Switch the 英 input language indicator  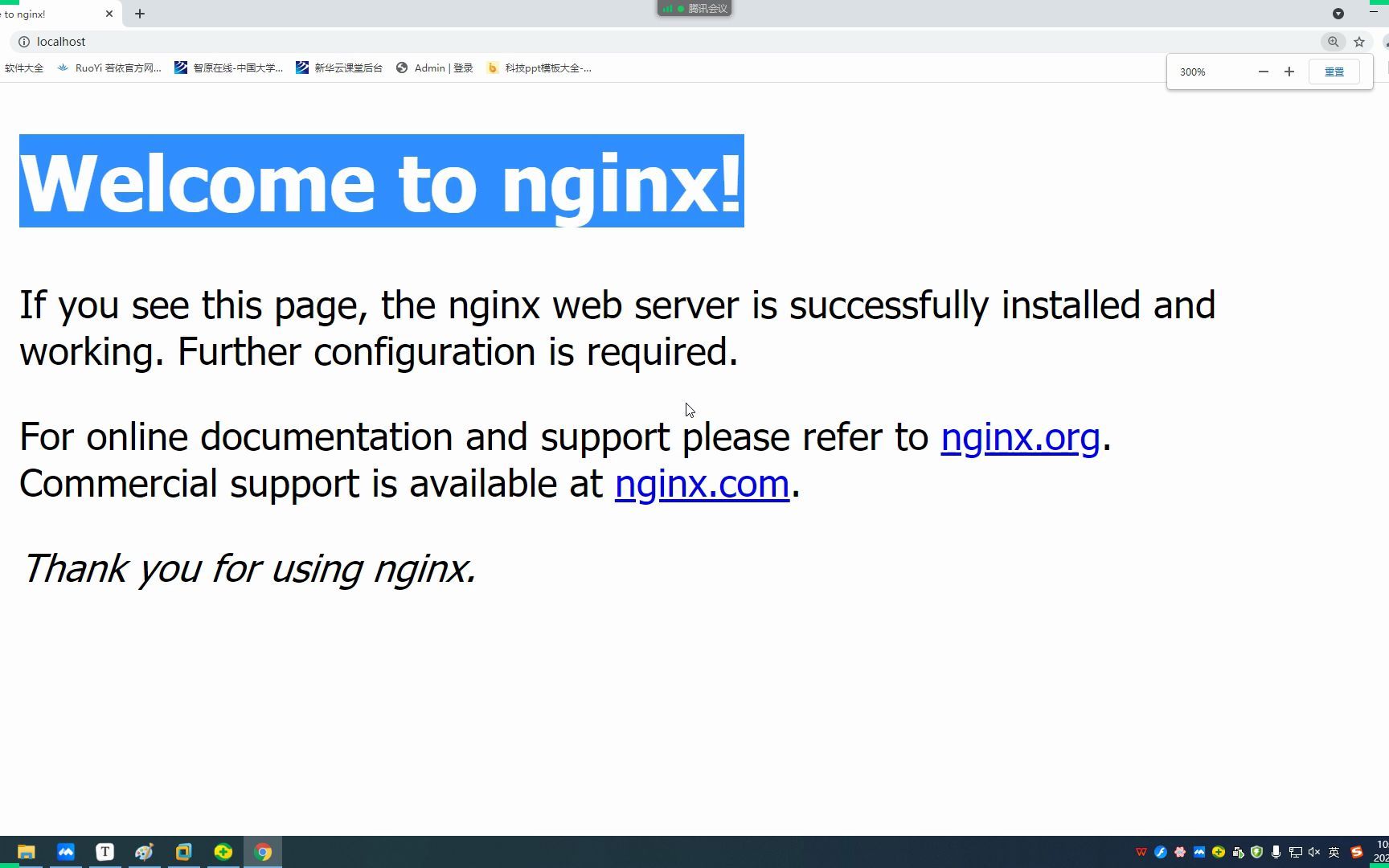click(1334, 852)
